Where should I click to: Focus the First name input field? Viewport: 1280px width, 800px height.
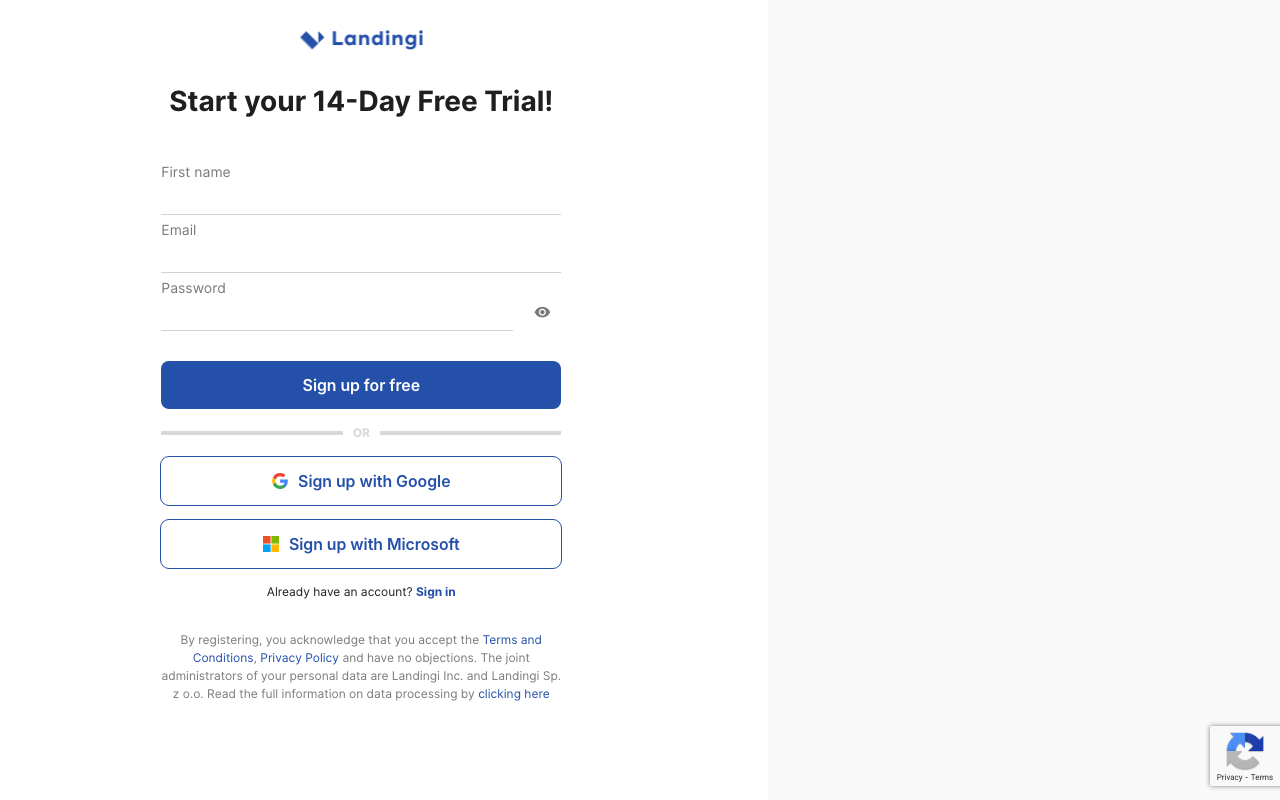tap(360, 198)
